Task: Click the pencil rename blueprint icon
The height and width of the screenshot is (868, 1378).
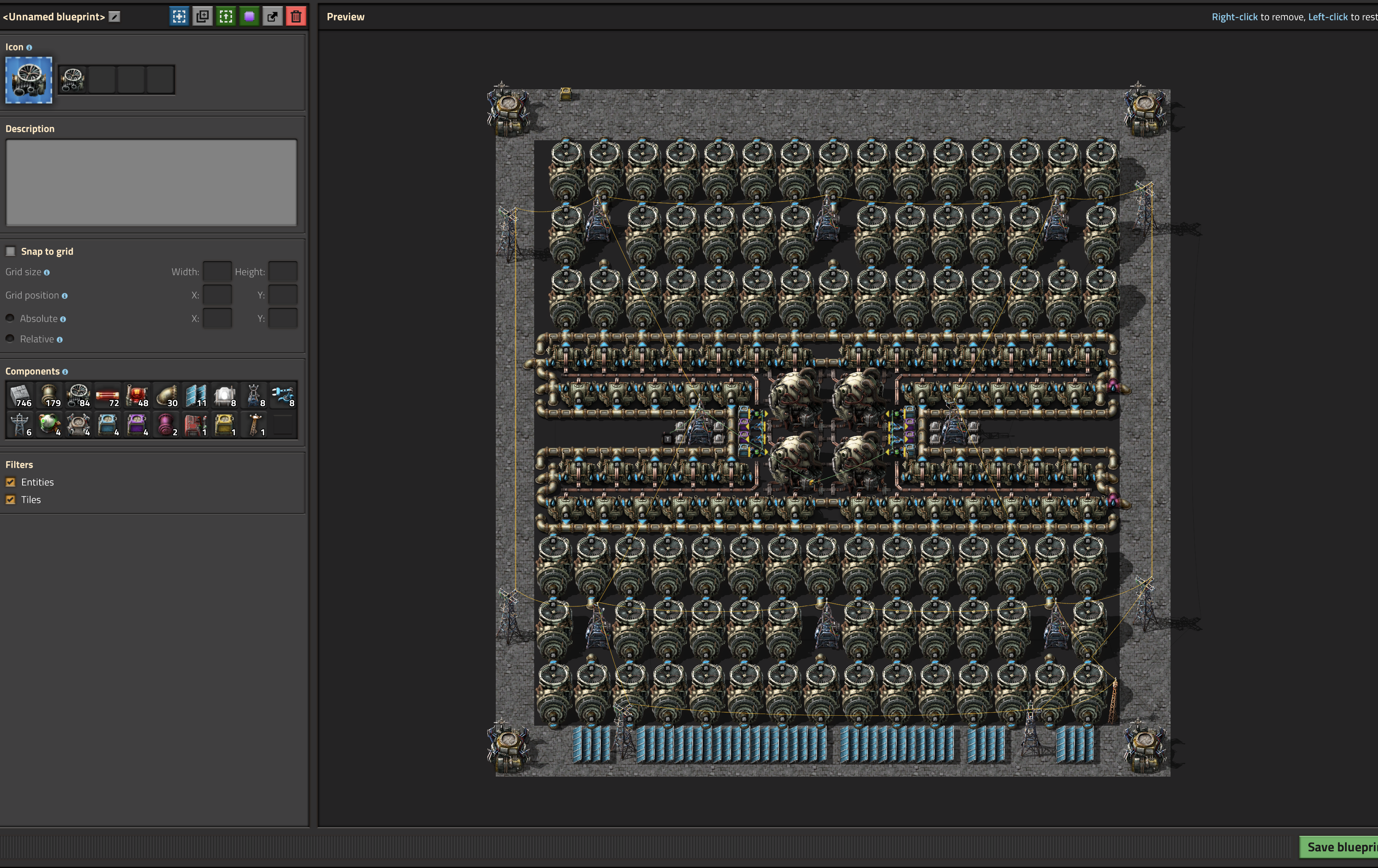Action: coord(114,17)
